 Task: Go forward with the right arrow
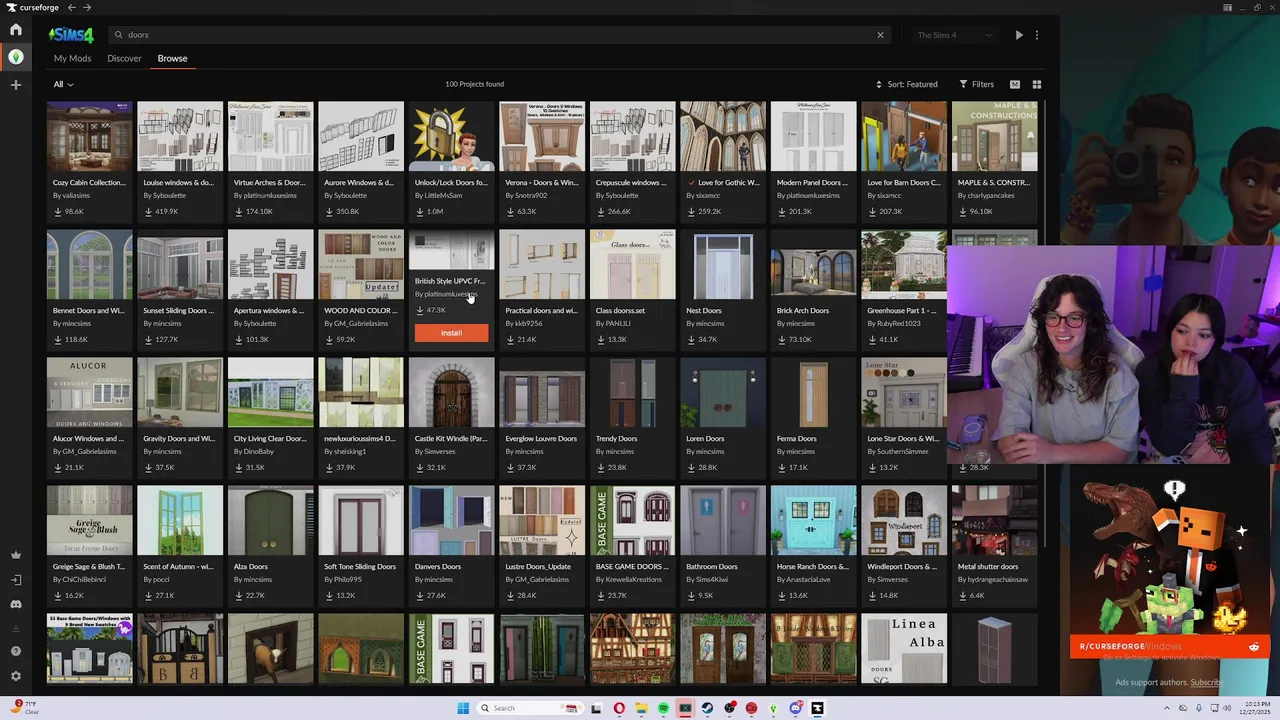(x=87, y=8)
